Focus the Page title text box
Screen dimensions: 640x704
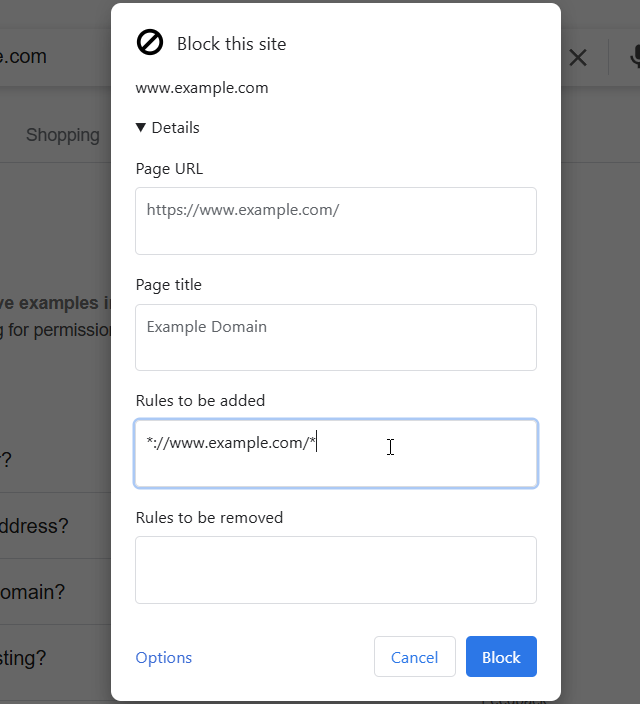coord(335,337)
